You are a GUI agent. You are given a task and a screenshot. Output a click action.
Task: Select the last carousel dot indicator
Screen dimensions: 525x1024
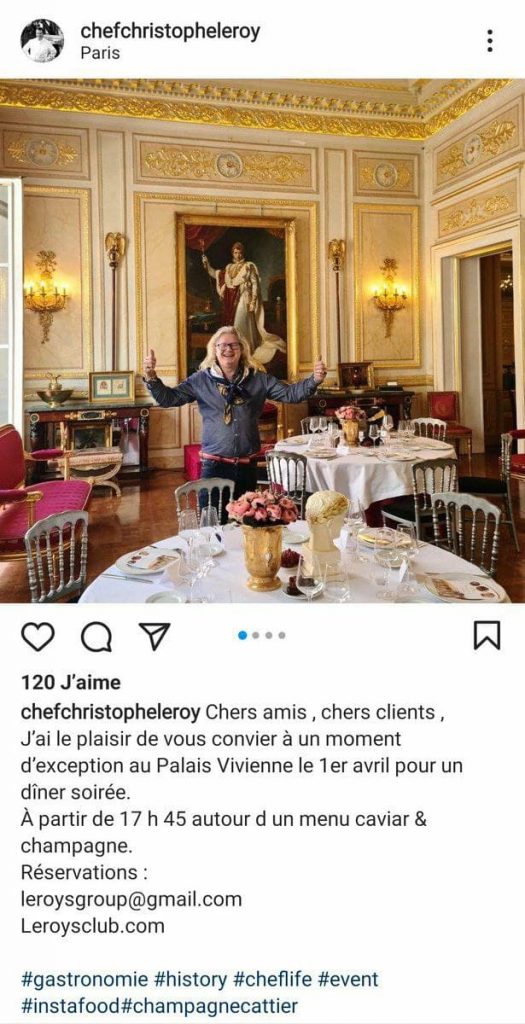click(282, 635)
